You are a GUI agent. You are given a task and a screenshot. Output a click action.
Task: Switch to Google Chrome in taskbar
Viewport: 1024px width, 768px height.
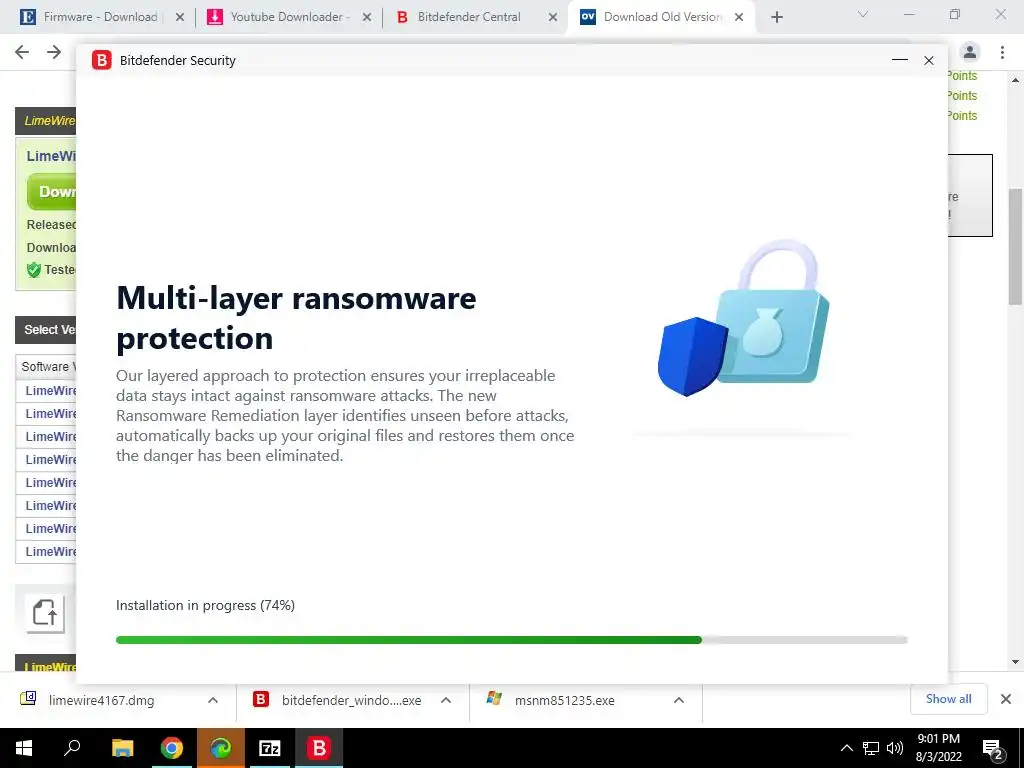point(172,748)
